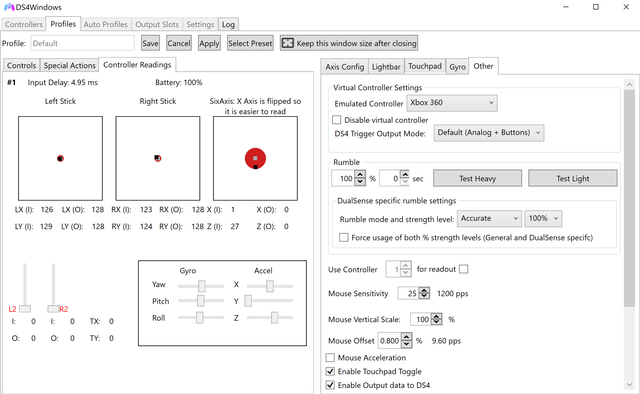This screenshot has height=394, width=640.
Task: Switch to the Axis Config tab
Action: [344, 67]
